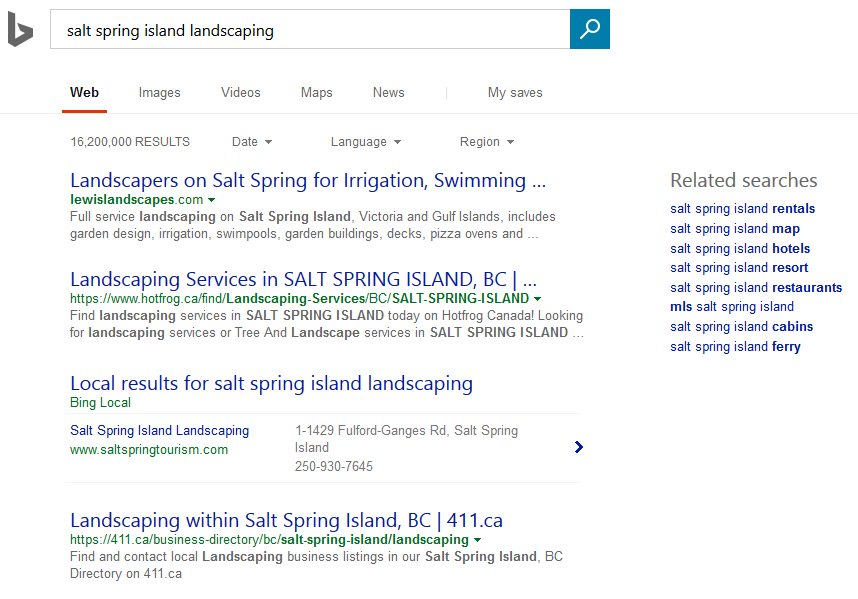Go to the News tab
858x599 pixels.
[389, 93]
